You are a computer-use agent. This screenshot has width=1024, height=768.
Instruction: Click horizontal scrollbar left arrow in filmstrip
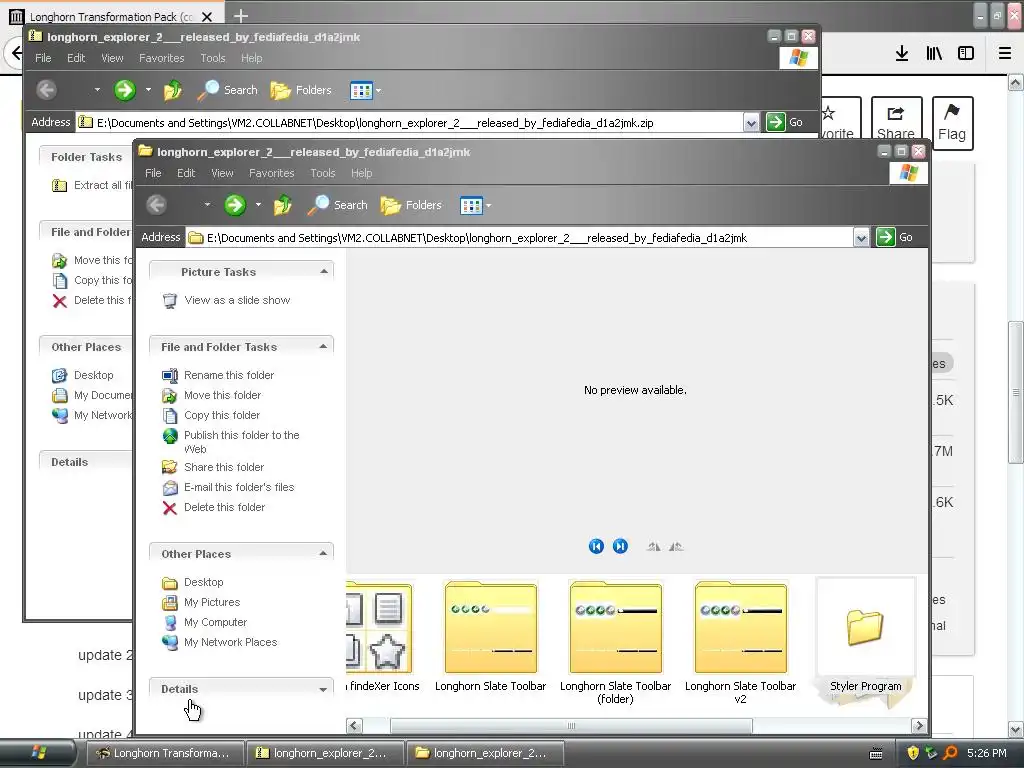354,726
